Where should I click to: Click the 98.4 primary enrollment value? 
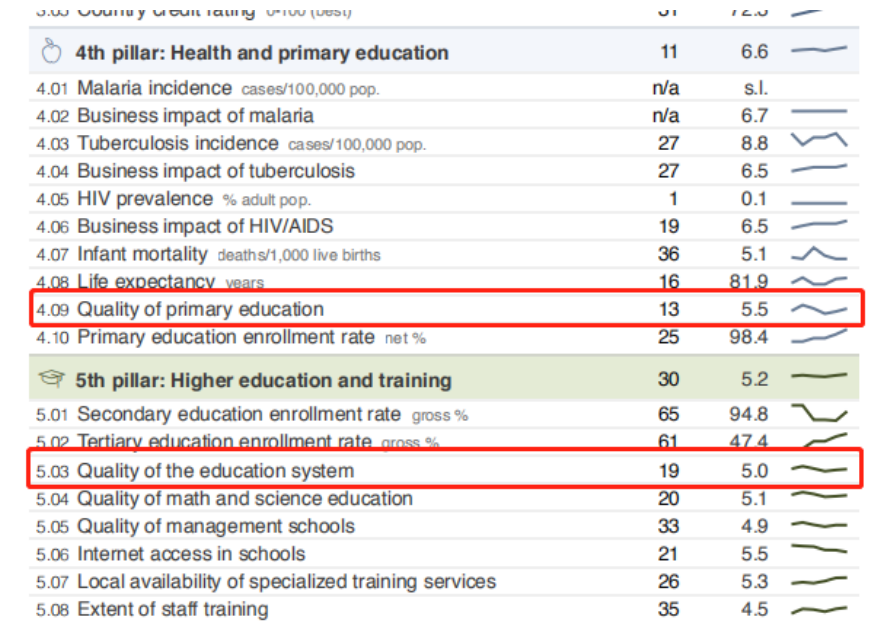tap(748, 337)
